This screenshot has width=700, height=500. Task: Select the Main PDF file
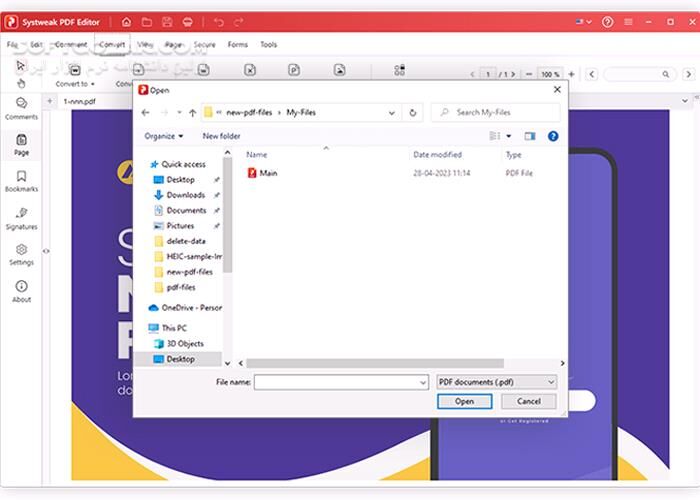coord(262,173)
